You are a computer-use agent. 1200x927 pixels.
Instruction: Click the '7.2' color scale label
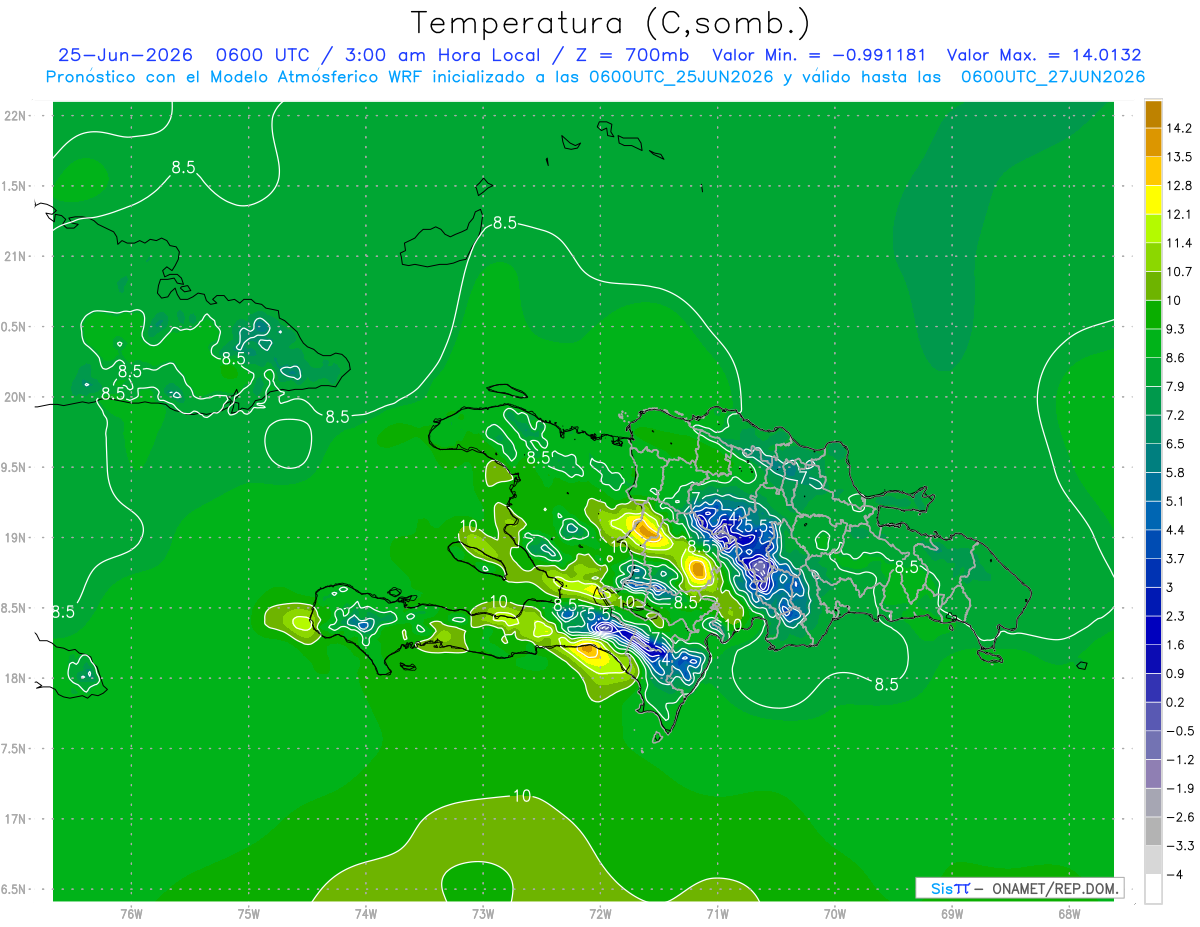click(x=1174, y=415)
